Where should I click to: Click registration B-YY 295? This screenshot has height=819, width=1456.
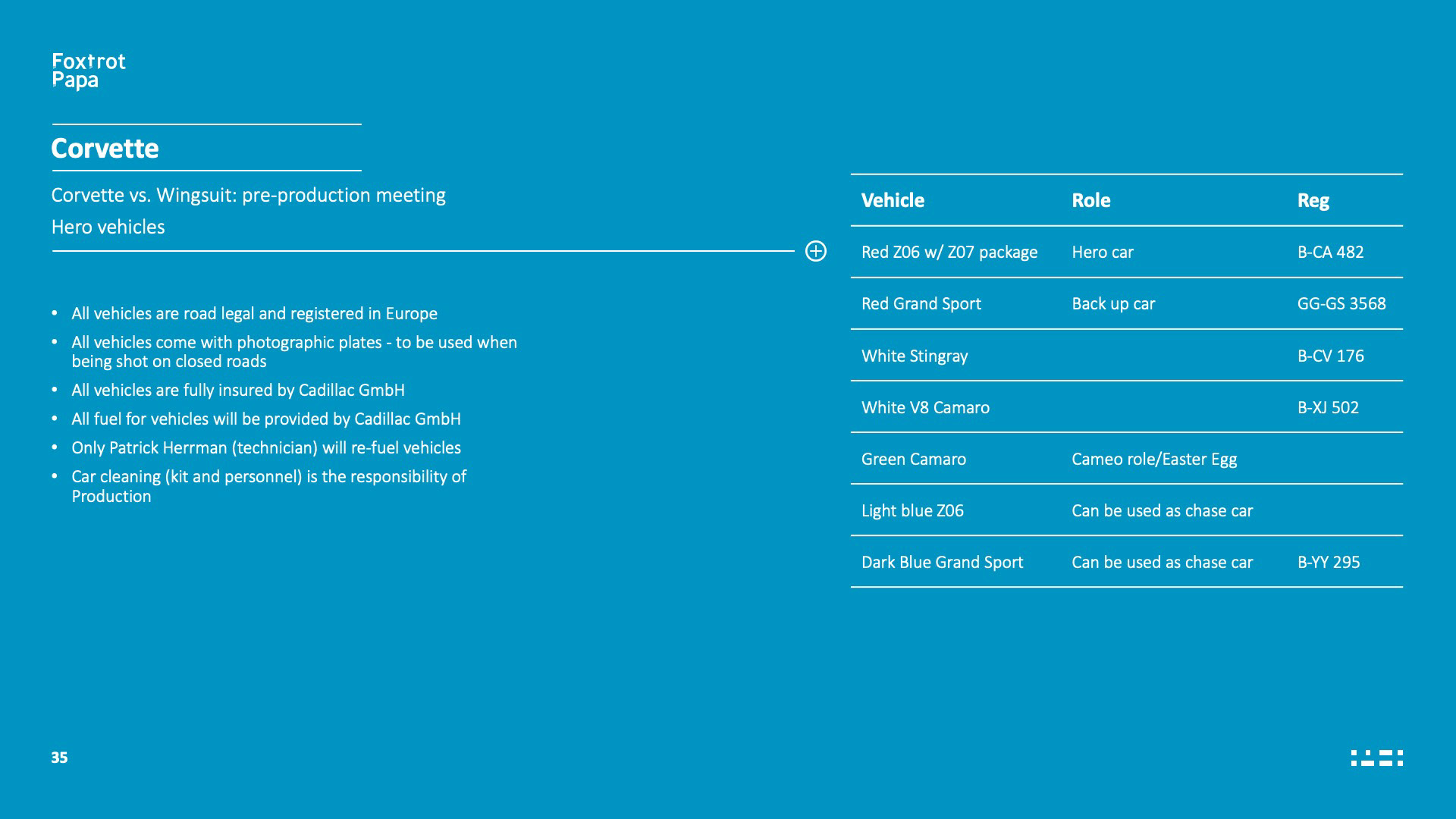tap(1328, 562)
